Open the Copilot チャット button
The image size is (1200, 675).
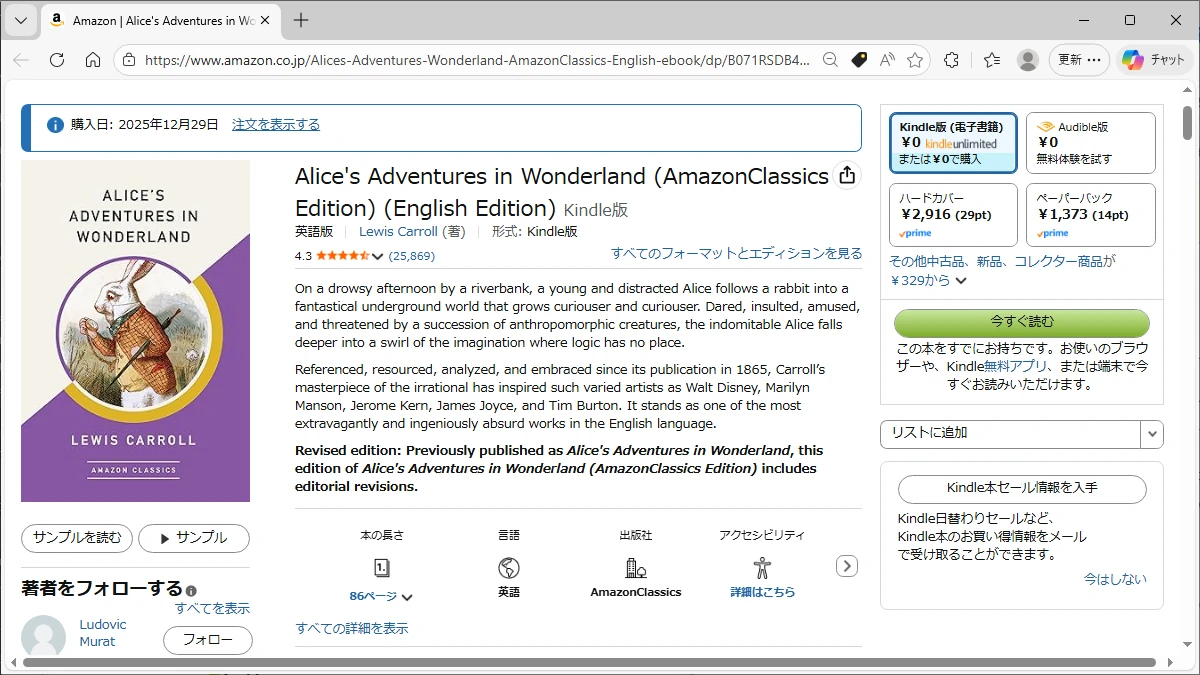(1153, 60)
